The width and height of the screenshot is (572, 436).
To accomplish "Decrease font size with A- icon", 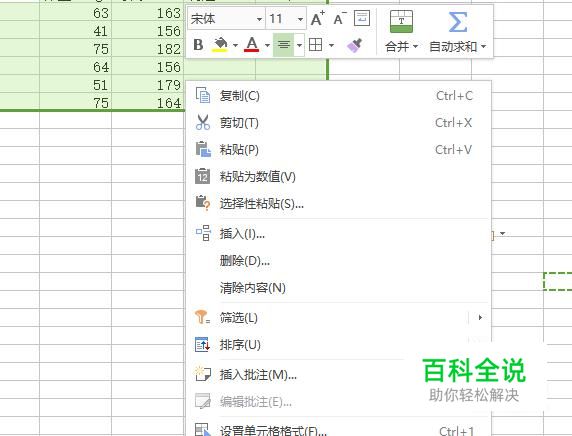I will pyautogui.click(x=340, y=18).
